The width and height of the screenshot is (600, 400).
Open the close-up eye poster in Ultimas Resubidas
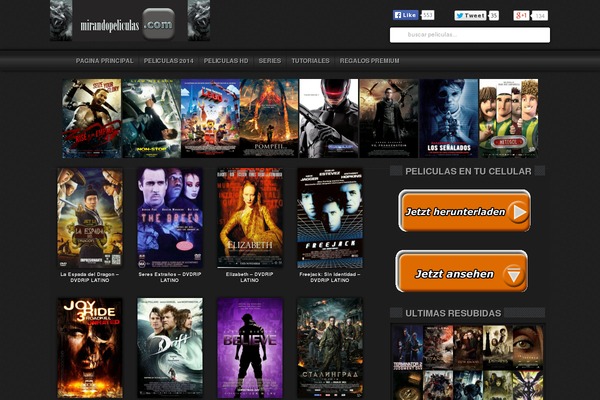coord(528,347)
